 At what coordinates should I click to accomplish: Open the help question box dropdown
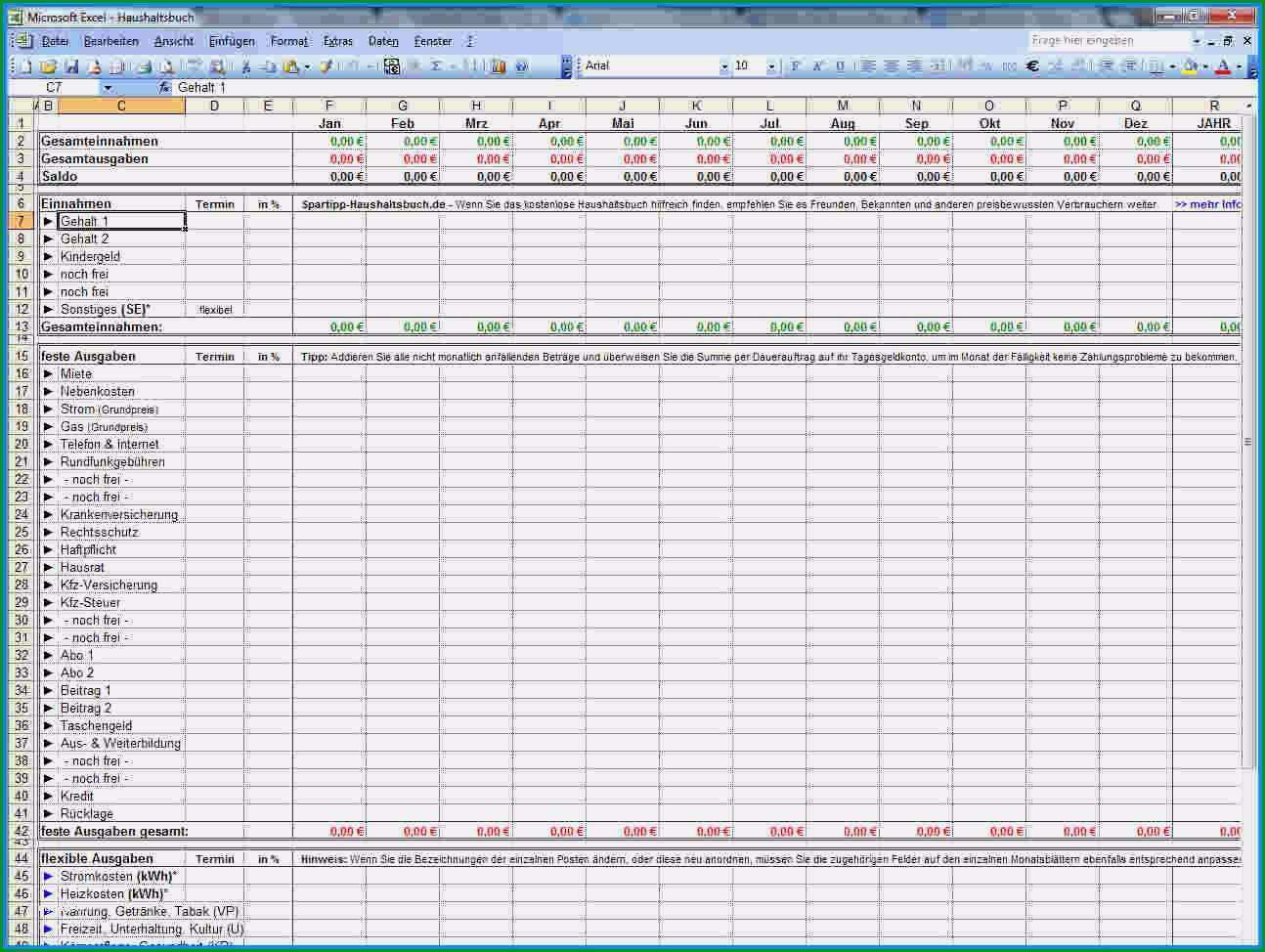(1196, 41)
